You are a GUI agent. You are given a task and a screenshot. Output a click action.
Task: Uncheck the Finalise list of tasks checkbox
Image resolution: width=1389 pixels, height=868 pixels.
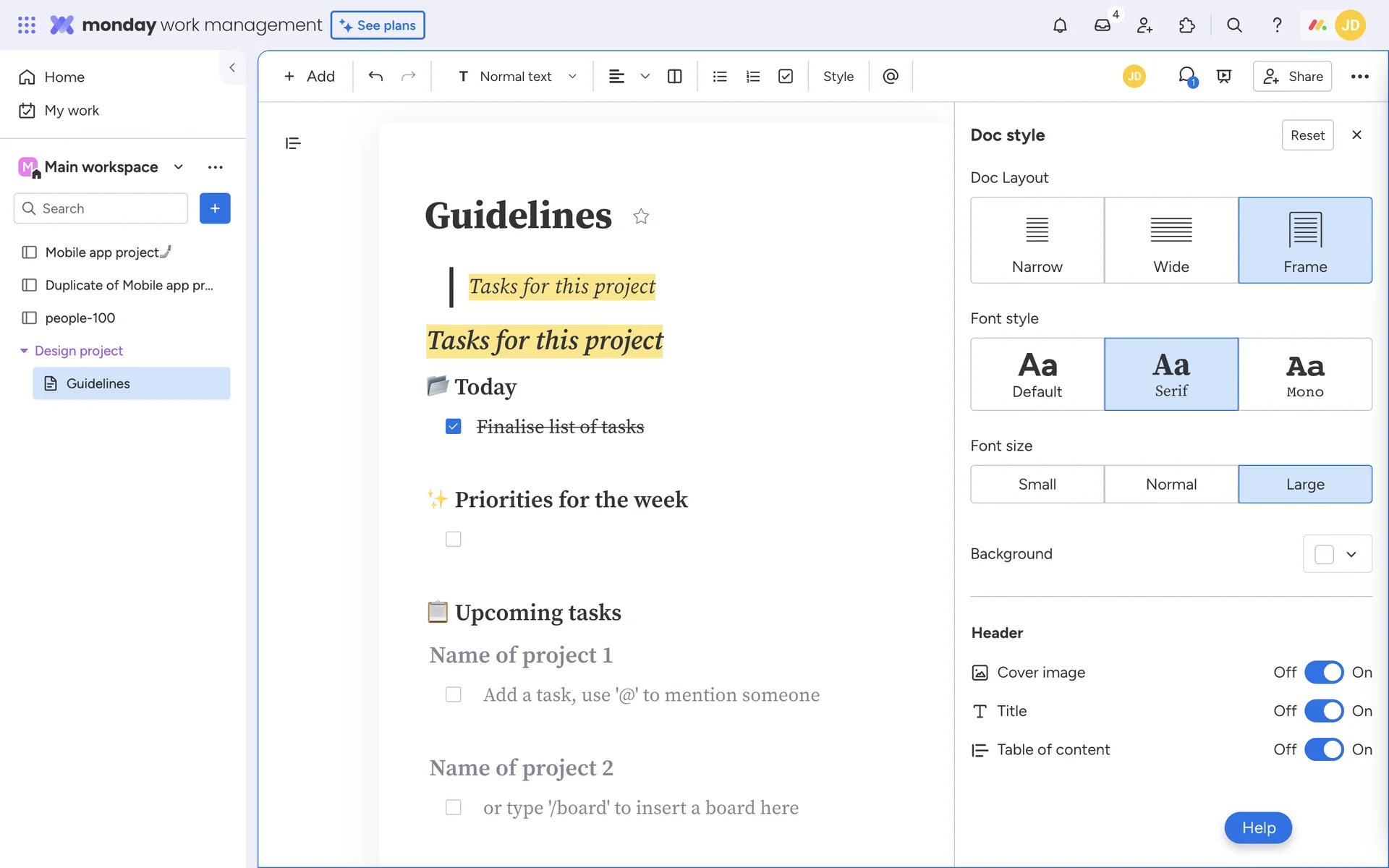click(x=454, y=427)
